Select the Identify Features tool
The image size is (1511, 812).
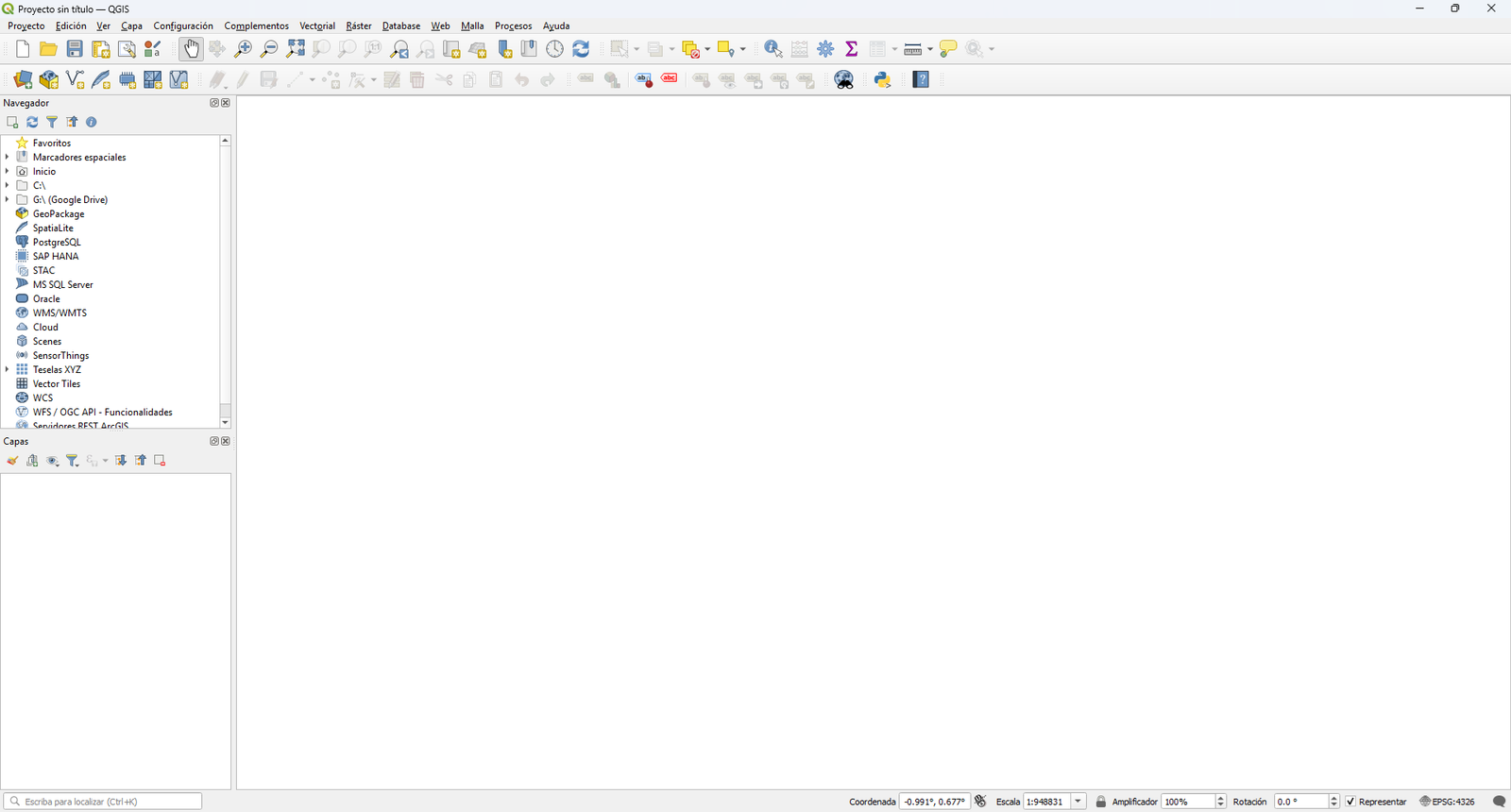click(773, 49)
